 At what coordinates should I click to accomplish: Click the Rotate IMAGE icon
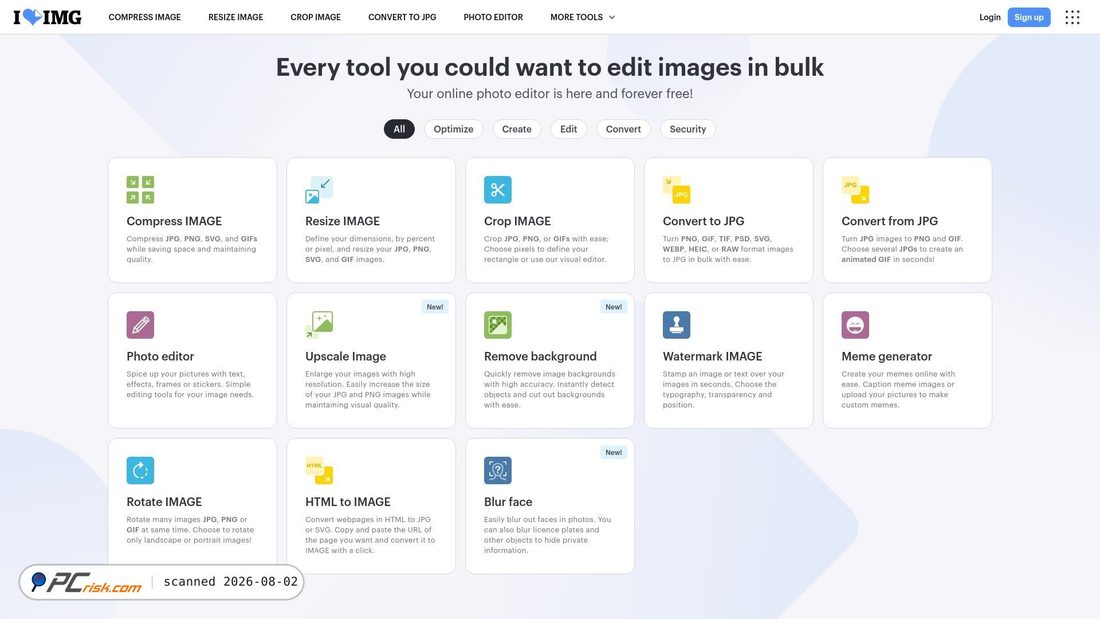coord(140,470)
